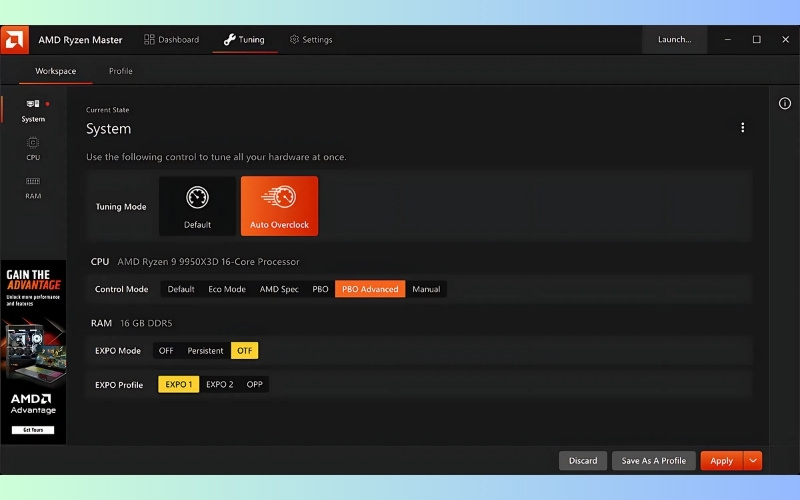800x500 pixels.
Task: Set Control Mode to Eco Mode
Action: point(227,289)
